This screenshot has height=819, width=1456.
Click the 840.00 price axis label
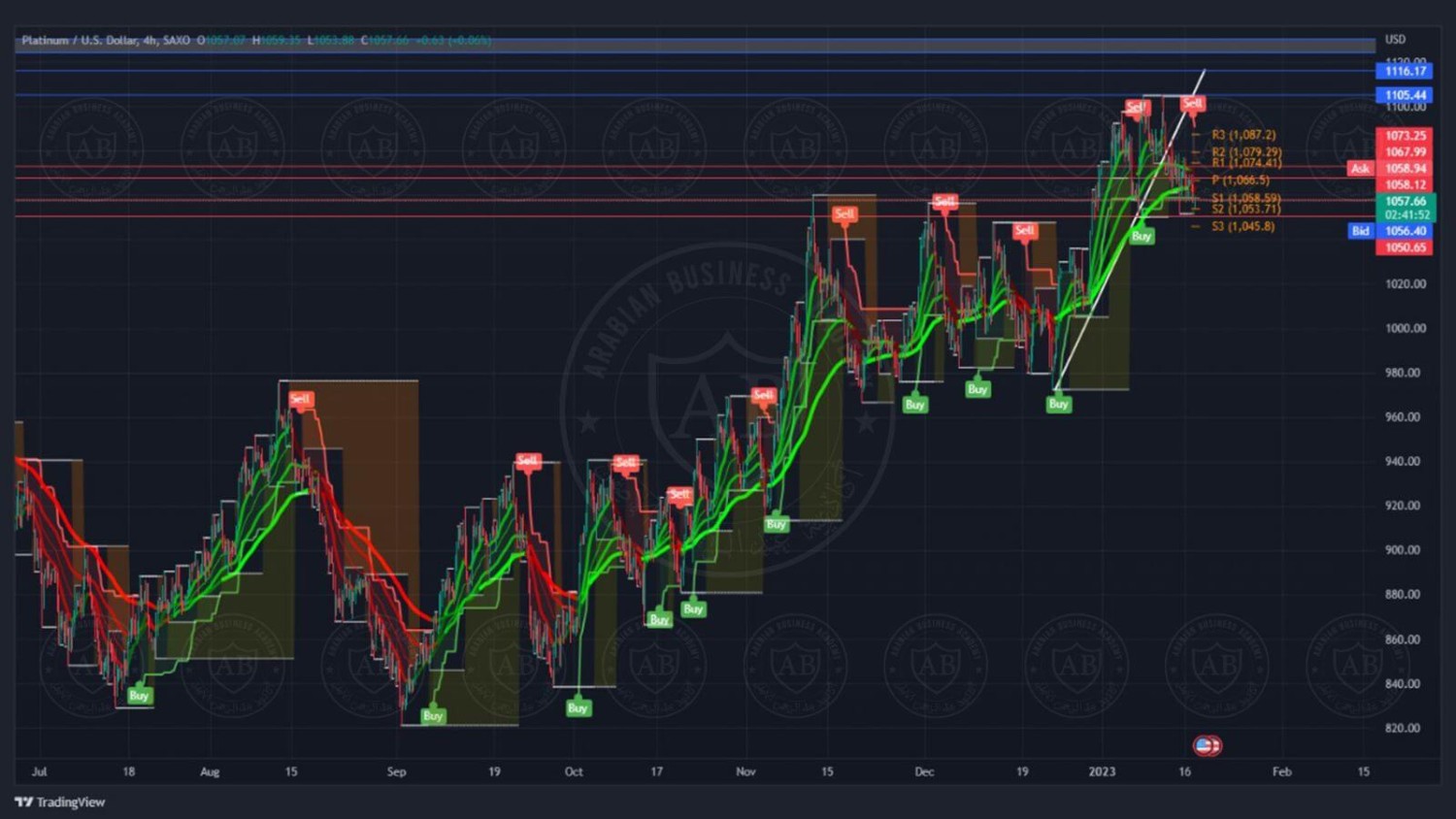click(1403, 684)
